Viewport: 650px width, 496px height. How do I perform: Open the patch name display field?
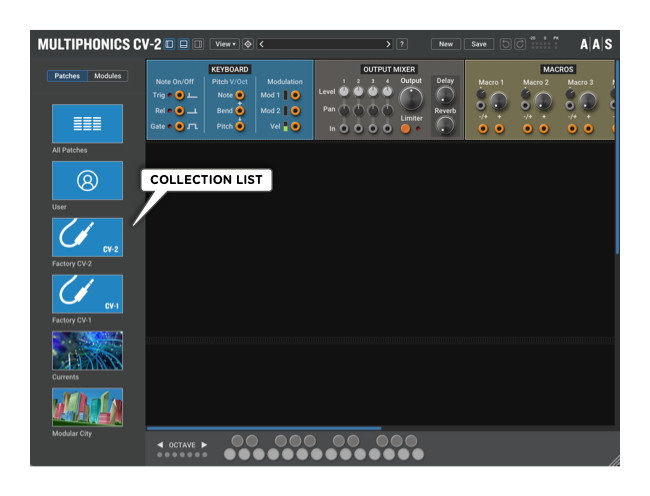click(325, 44)
